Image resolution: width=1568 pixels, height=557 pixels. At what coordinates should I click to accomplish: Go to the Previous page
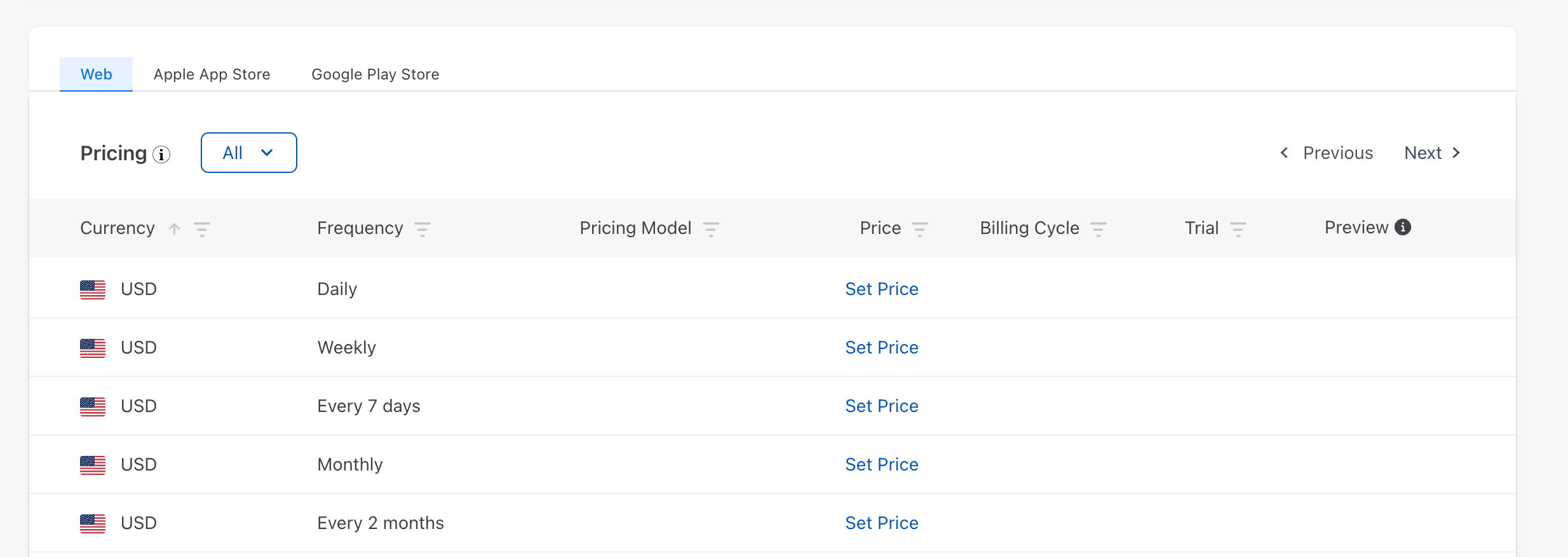tap(1327, 153)
